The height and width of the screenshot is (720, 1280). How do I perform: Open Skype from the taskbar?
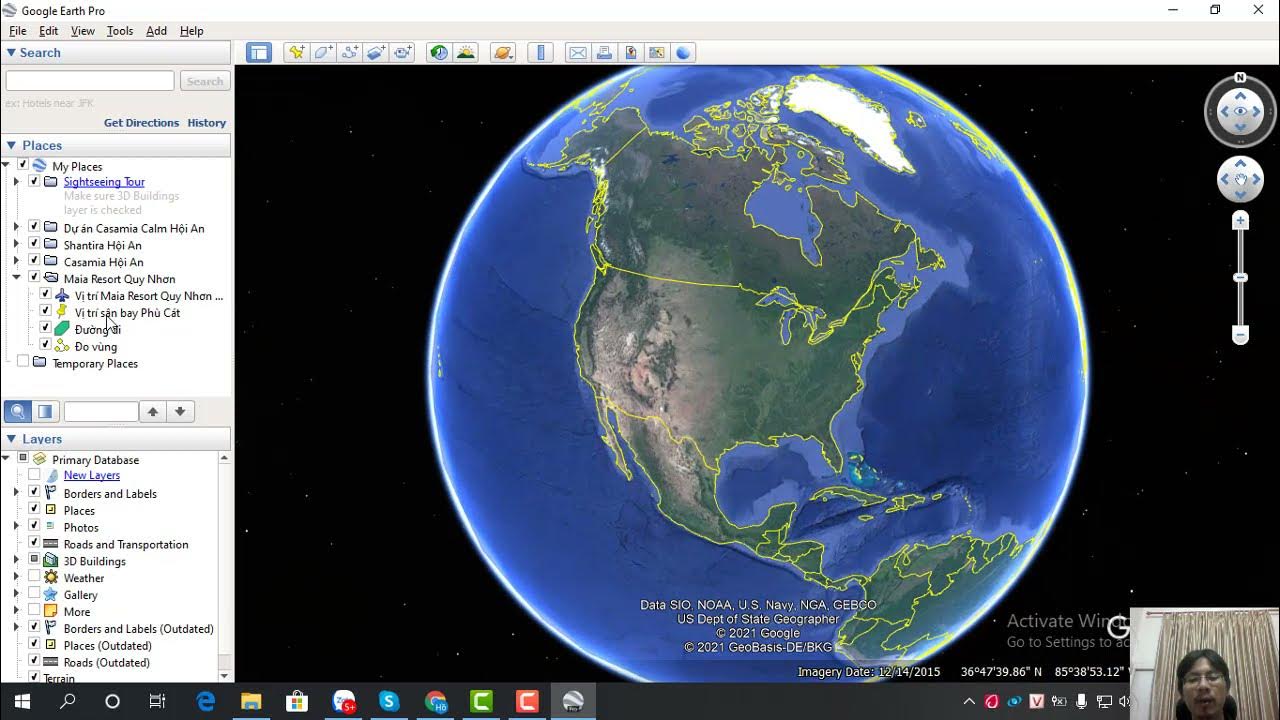389,701
